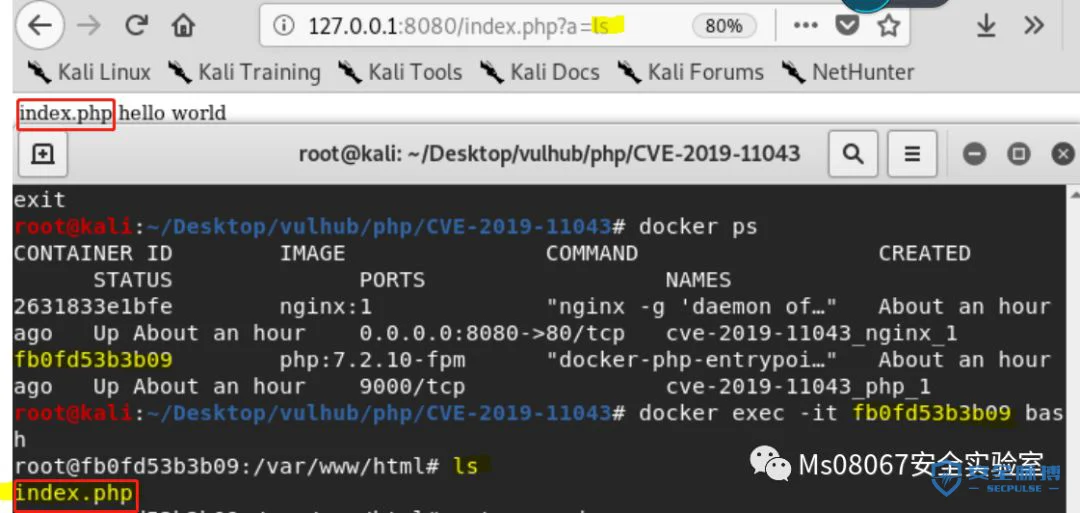The image size is (1080, 513).
Task: Open the Kali Forums bookmark
Action: pos(689,72)
